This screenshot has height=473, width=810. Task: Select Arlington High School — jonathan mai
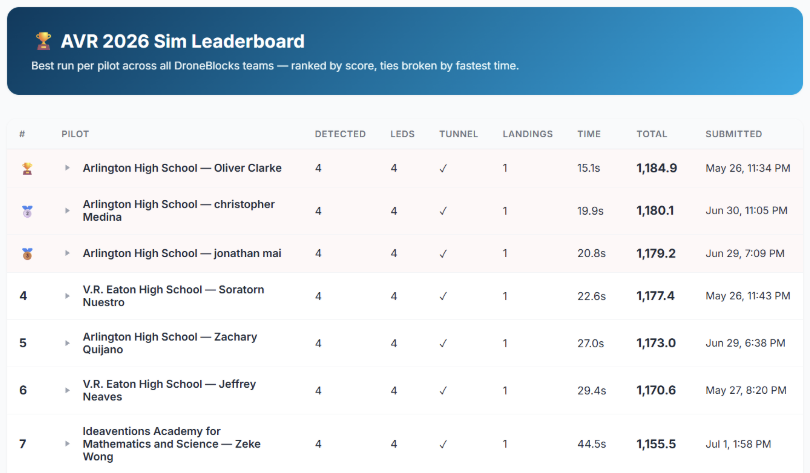[x=182, y=253]
